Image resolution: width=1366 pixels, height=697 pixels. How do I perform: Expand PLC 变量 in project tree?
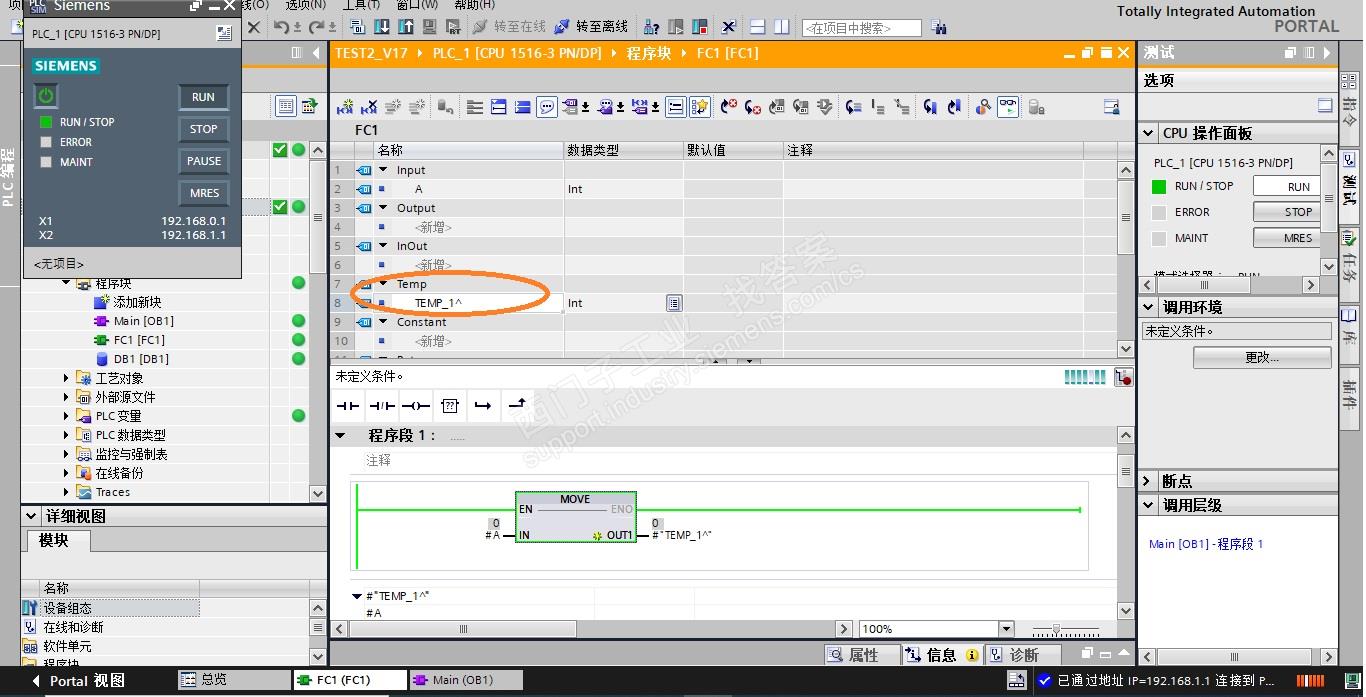pos(67,416)
